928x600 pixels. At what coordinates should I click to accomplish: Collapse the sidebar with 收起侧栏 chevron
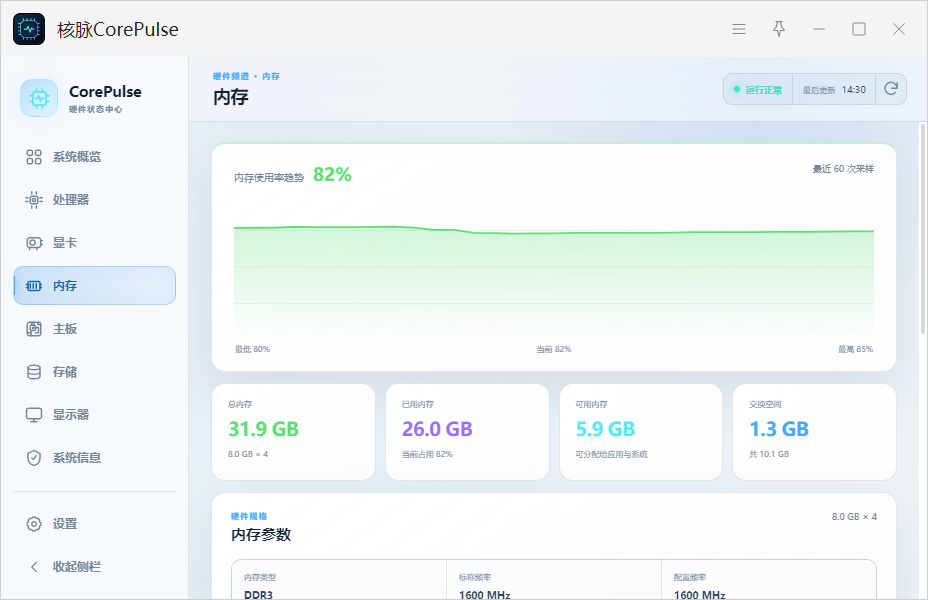point(34,567)
